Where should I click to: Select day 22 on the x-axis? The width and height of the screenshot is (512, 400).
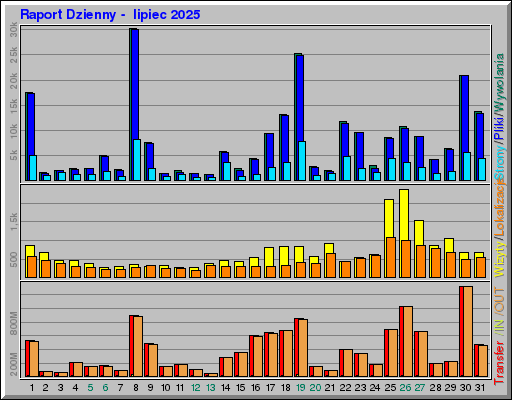[346, 388]
